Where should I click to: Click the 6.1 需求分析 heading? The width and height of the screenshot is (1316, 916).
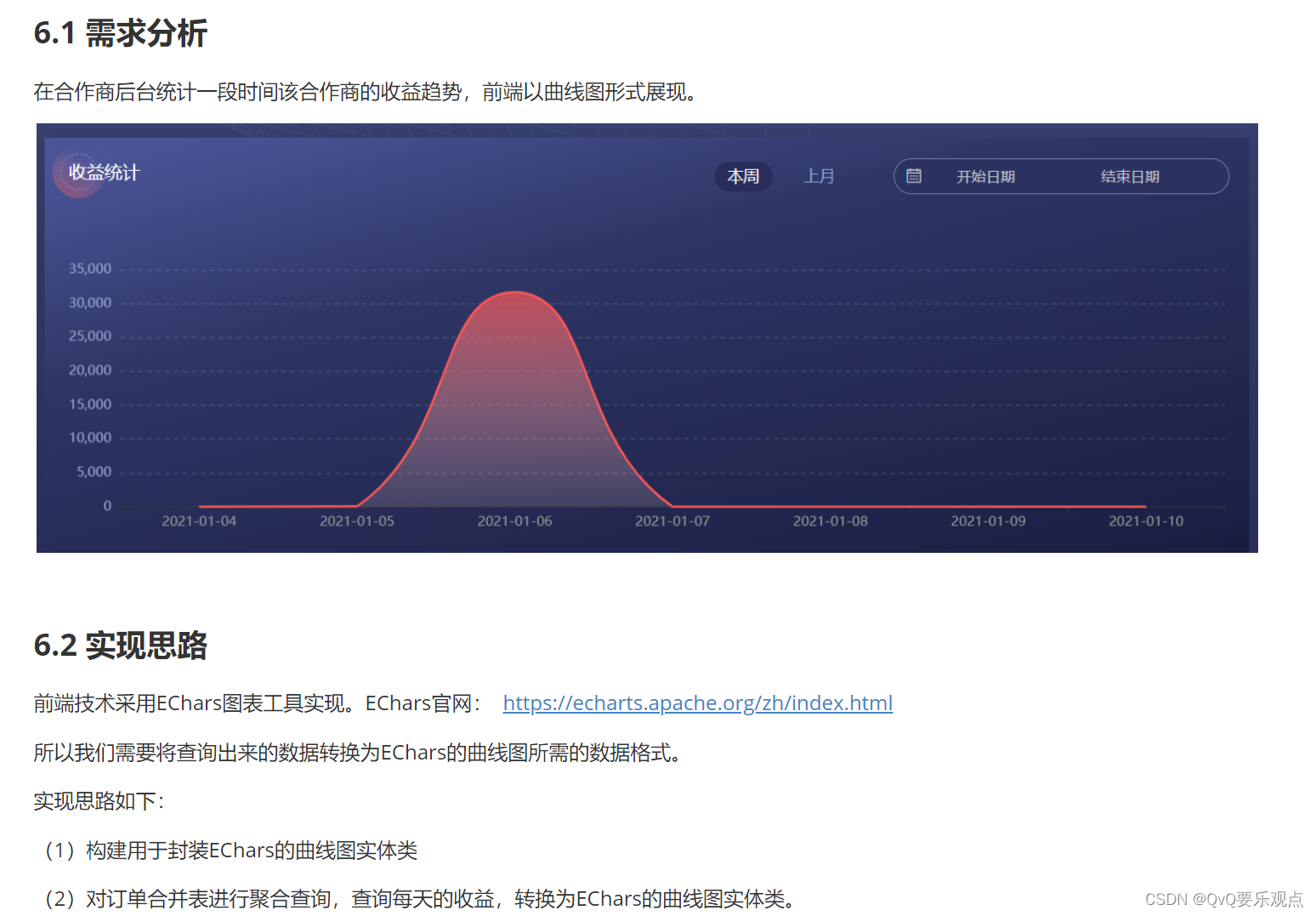[x=120, y=33]
